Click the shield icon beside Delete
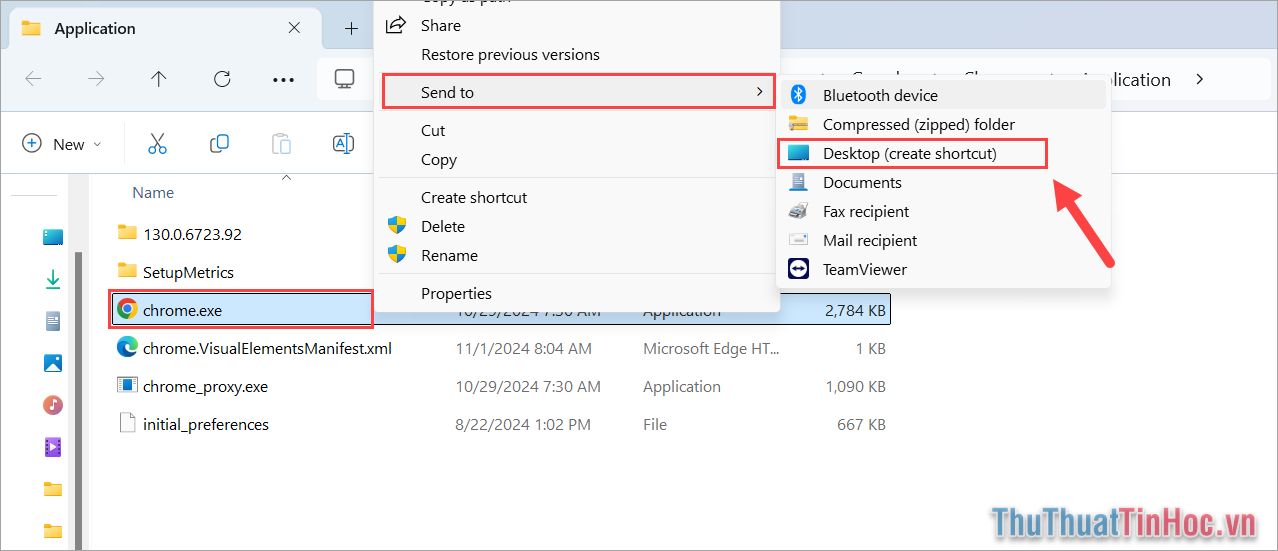Screen dimensions: 1278x551 [x=397, y=226]
